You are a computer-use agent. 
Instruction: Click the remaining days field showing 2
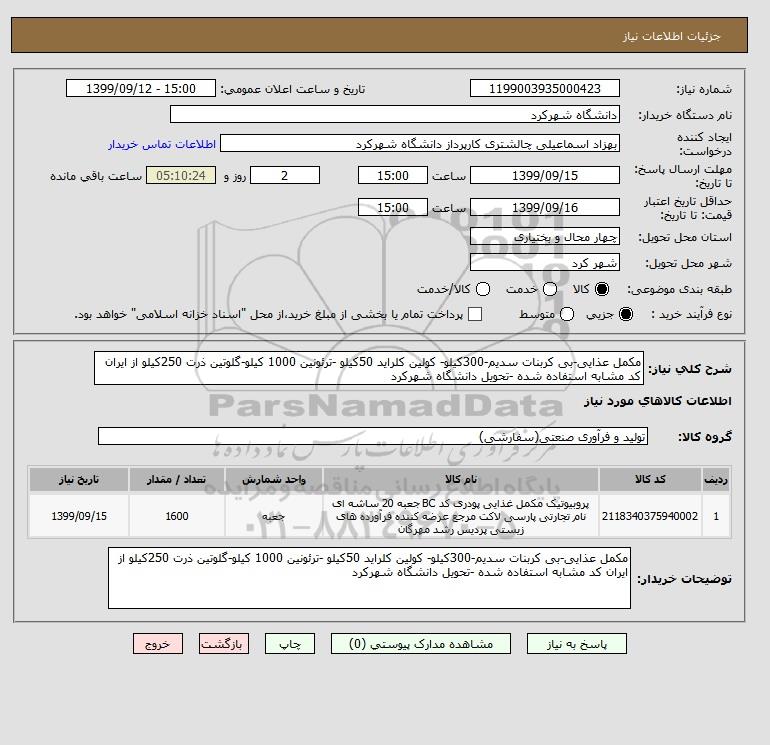tap(285, 175)
